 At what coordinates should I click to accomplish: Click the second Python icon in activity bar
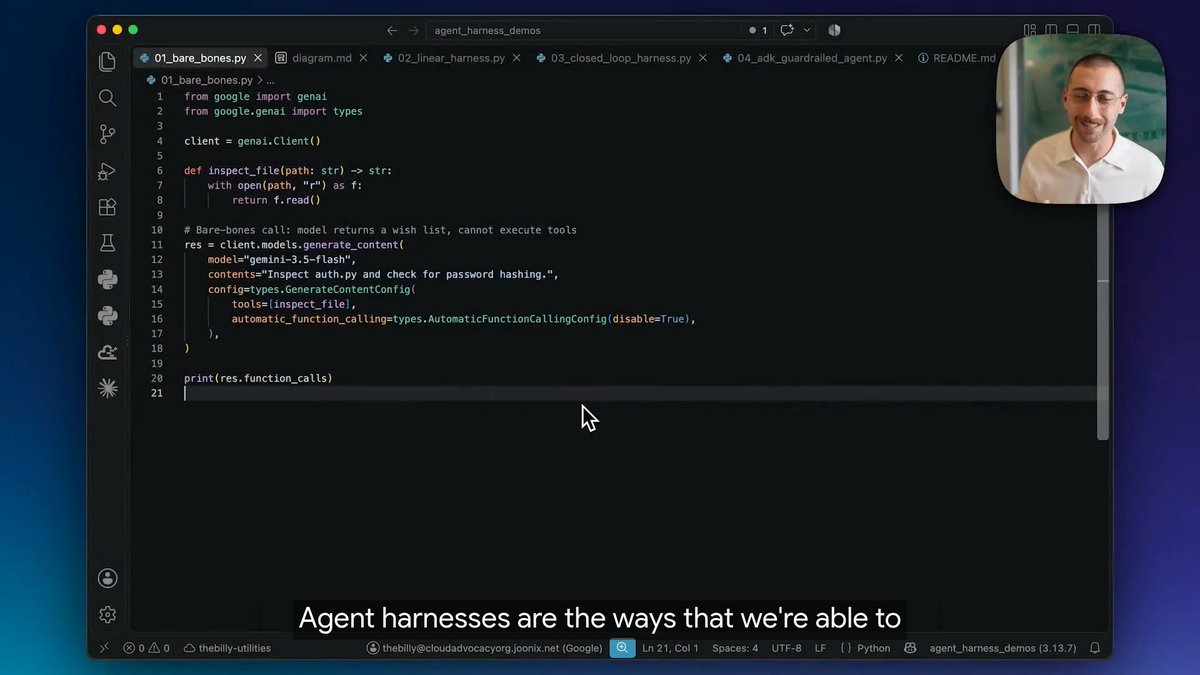(108, 316)
